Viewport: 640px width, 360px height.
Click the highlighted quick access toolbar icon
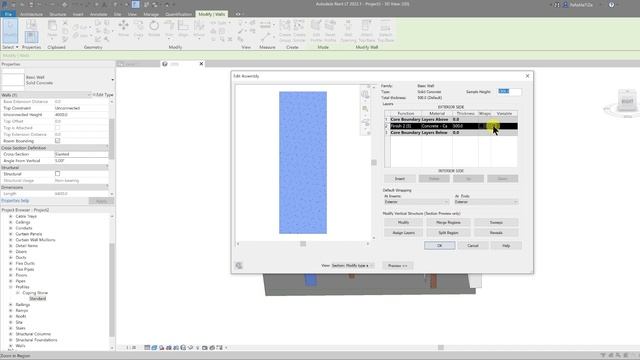point(136,4)
